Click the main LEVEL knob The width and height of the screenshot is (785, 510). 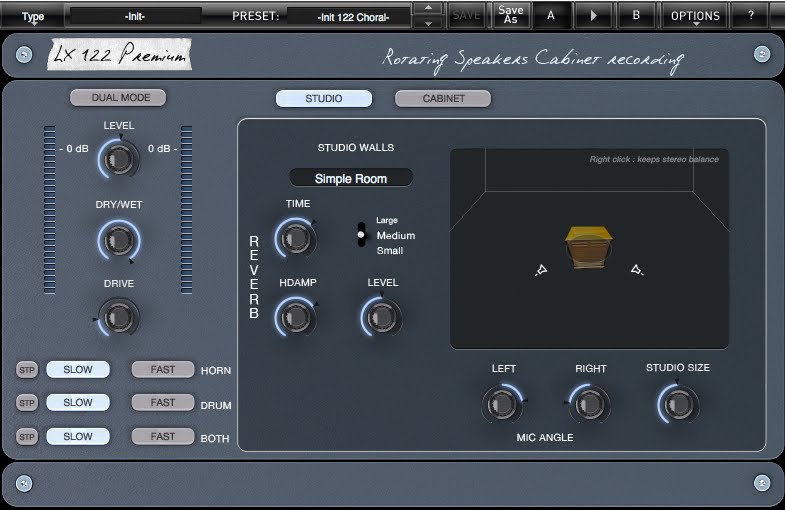119,159
